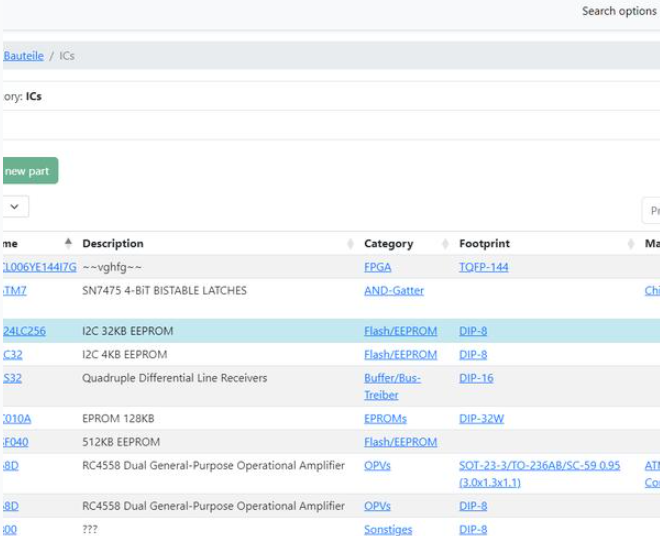The width and height of the screenshot is (660, 536).
Task: Open DIP-8 footprint in second RC4558 row
Action: pyautogui.click(x=473, y=506)
